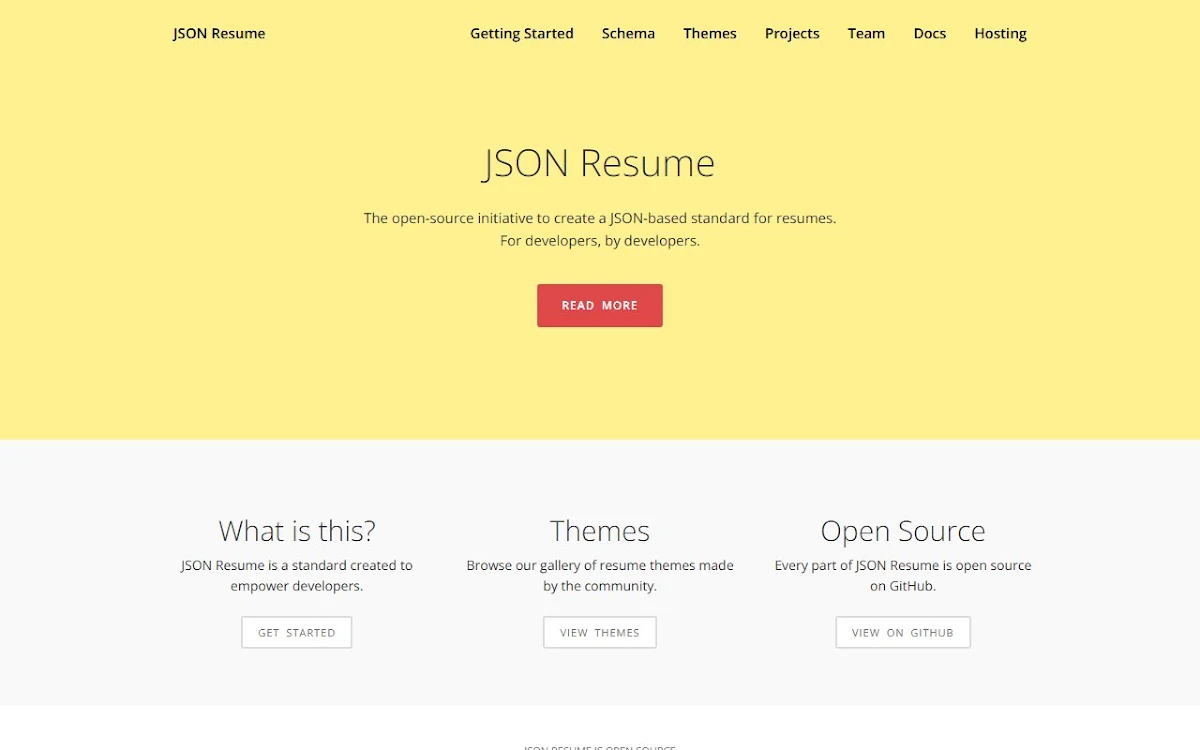Click 'Every part of JSON Resume' description
This screenshot has width=1200, height=750.
pos(903,576)
